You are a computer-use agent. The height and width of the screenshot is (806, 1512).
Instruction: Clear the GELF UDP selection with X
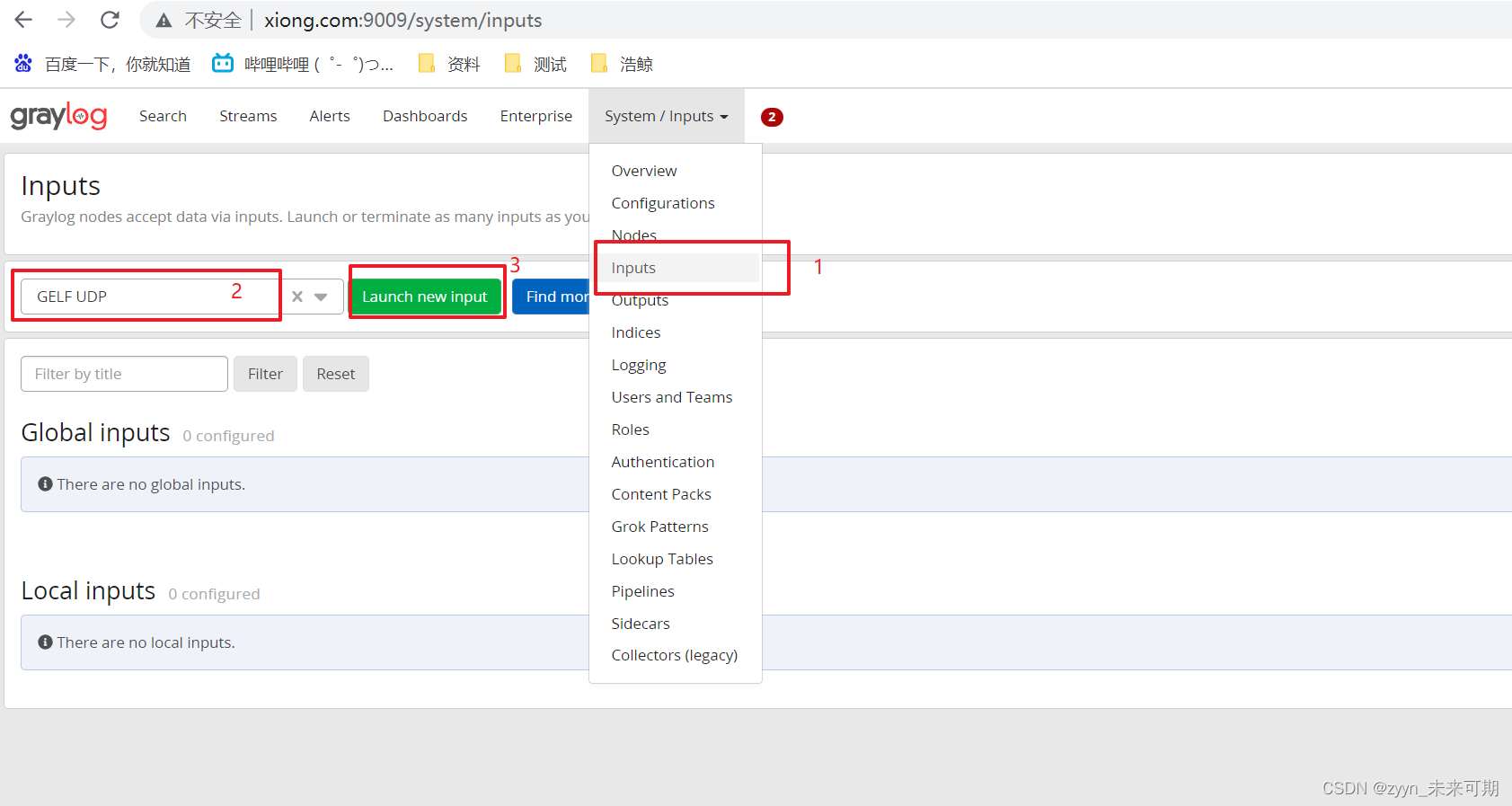tap(297, 297)
